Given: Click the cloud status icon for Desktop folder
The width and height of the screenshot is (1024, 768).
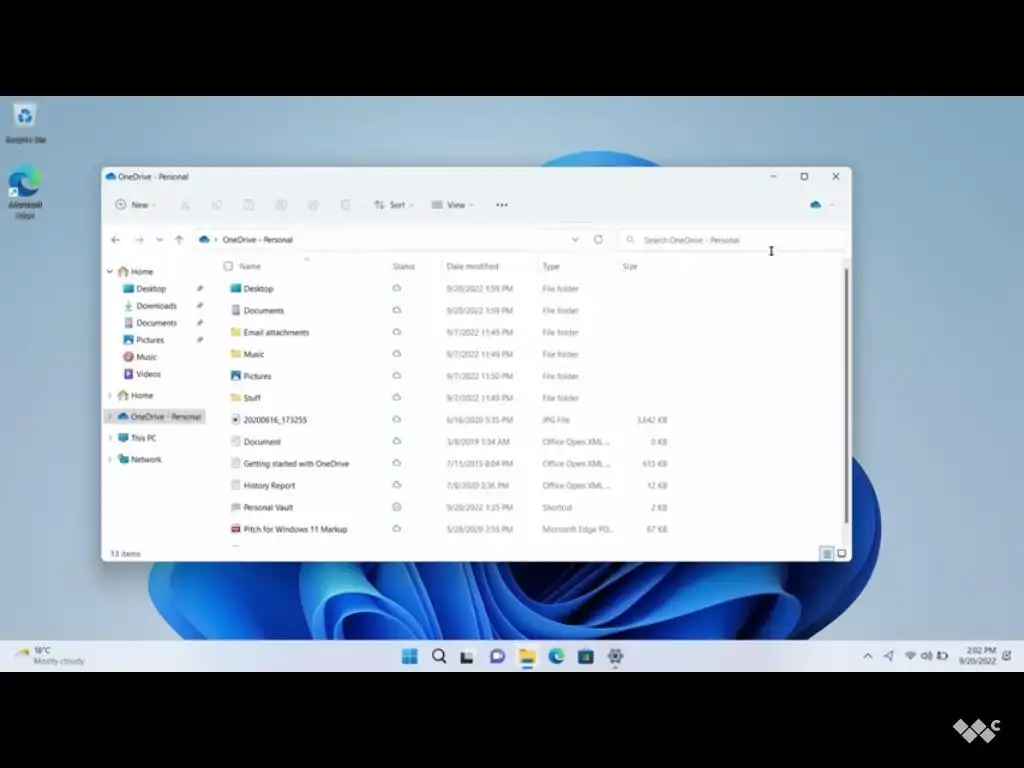Looking at the screenshot, I should coord(396,288).
